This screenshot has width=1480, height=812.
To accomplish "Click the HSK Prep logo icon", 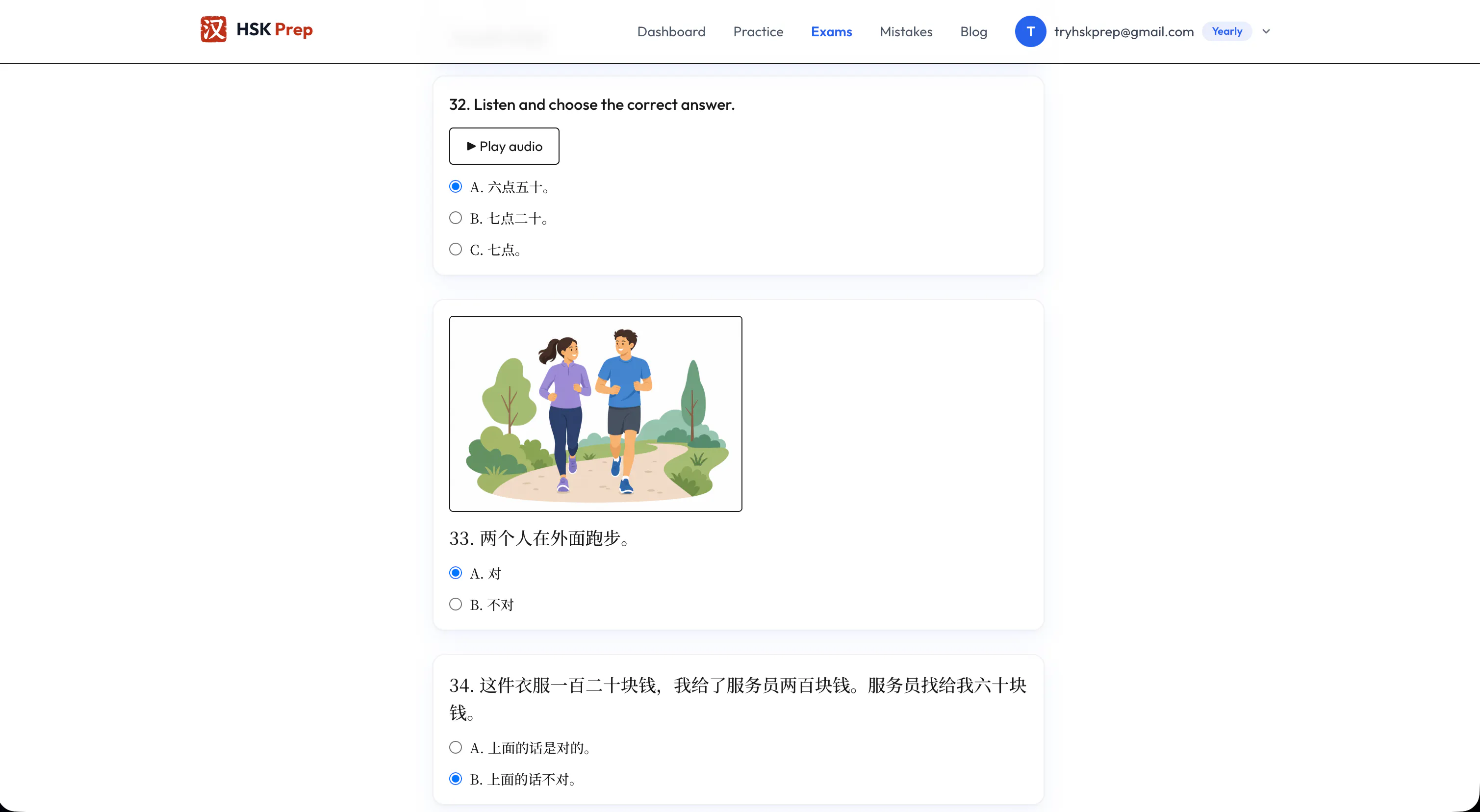I will tap(213, 29).
